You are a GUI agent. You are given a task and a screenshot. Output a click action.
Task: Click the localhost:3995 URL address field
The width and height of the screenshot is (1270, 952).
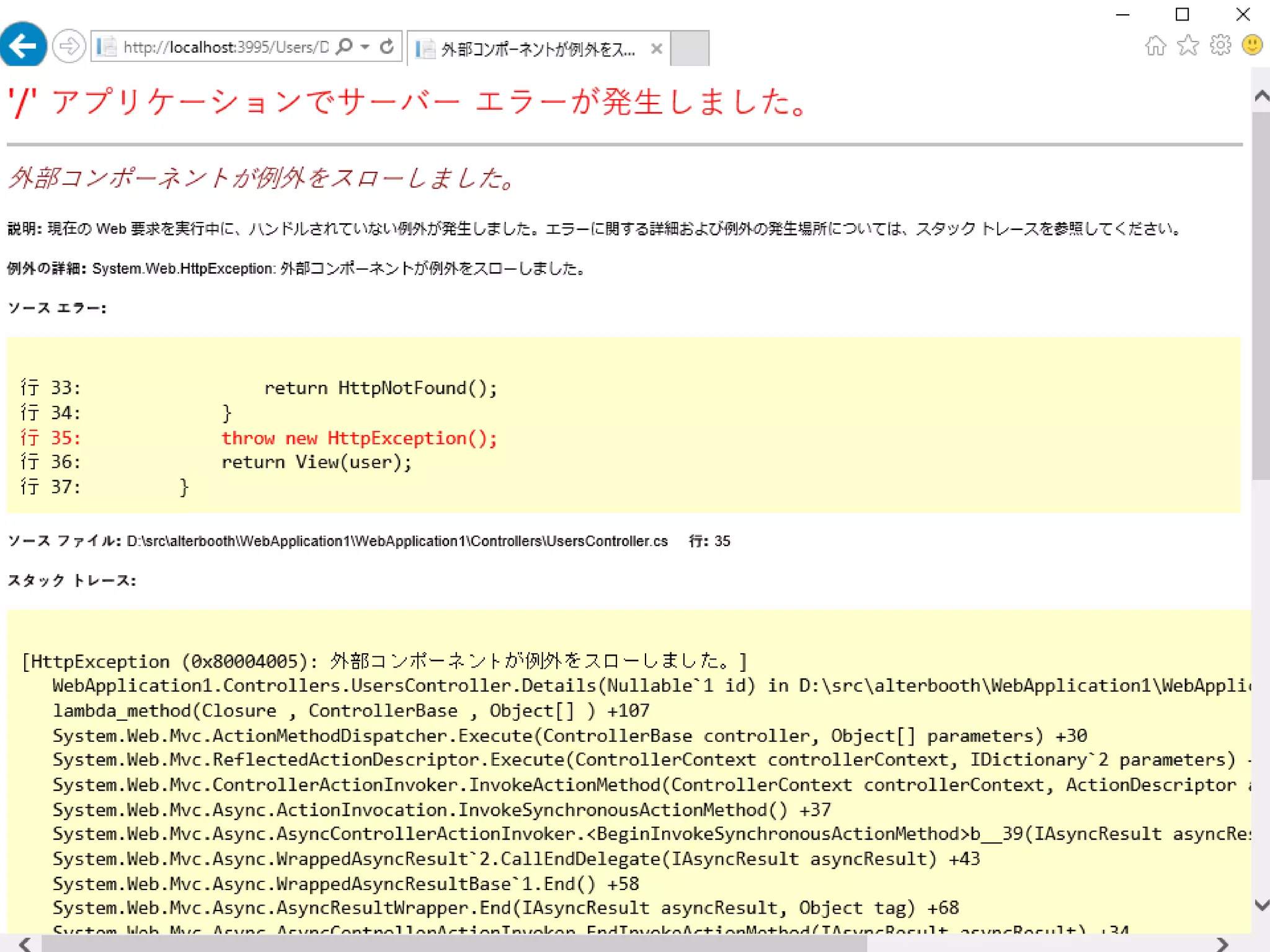click(226, 47)
